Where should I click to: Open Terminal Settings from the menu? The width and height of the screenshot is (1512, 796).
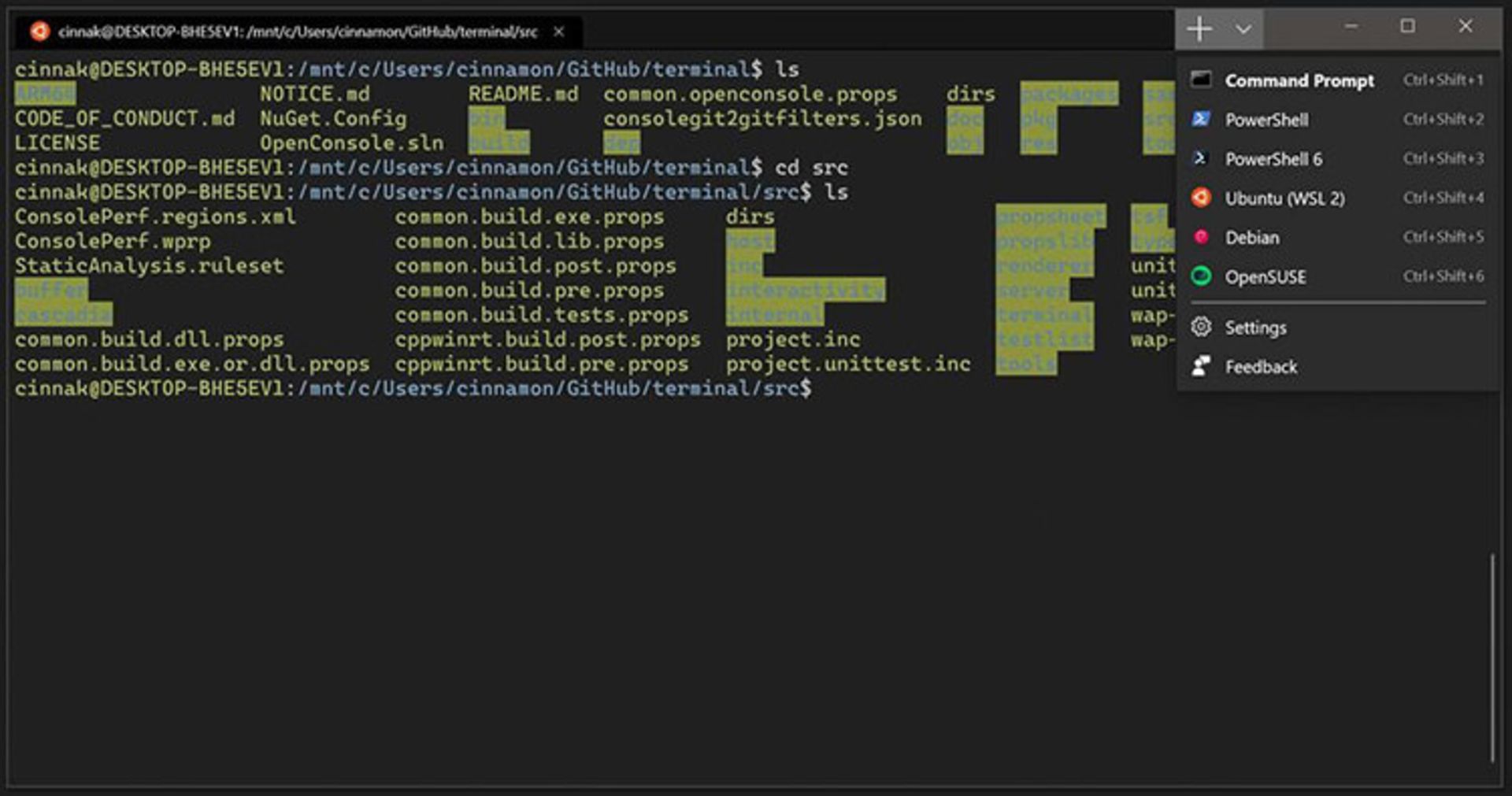click(x=1255, y=328)
